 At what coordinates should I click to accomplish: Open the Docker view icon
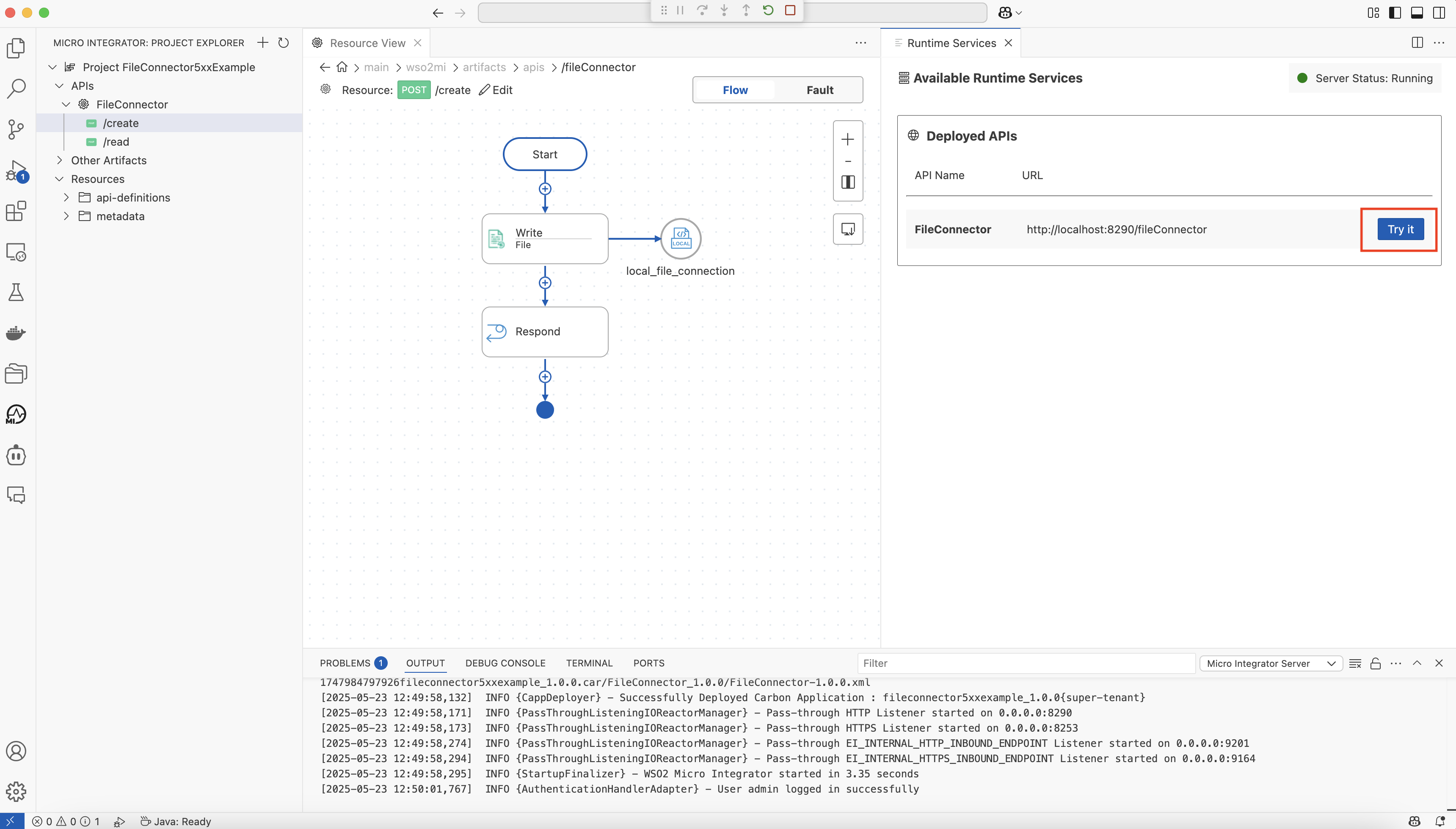point(16,333)
